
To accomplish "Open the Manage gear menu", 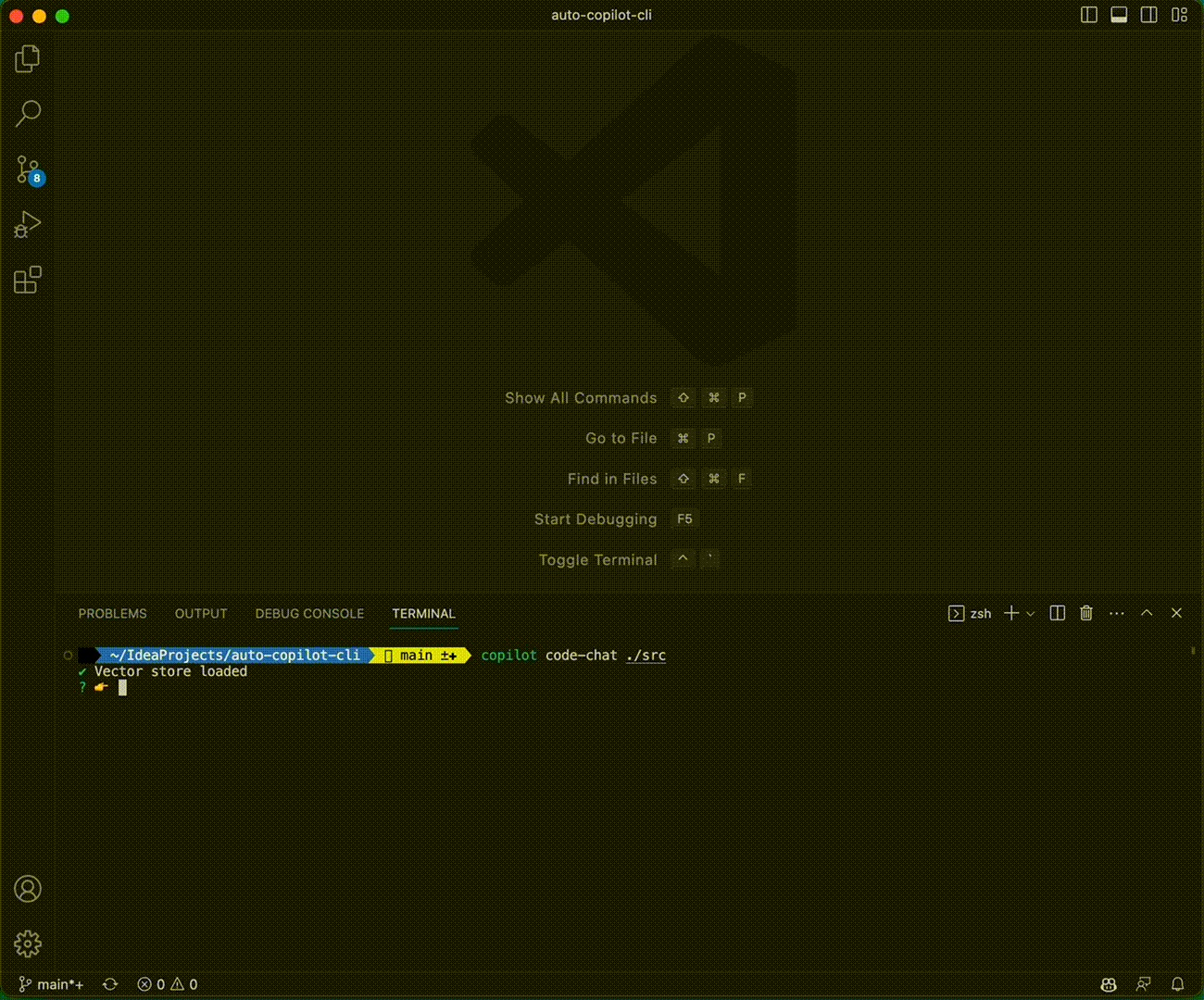I will (28, 944).
